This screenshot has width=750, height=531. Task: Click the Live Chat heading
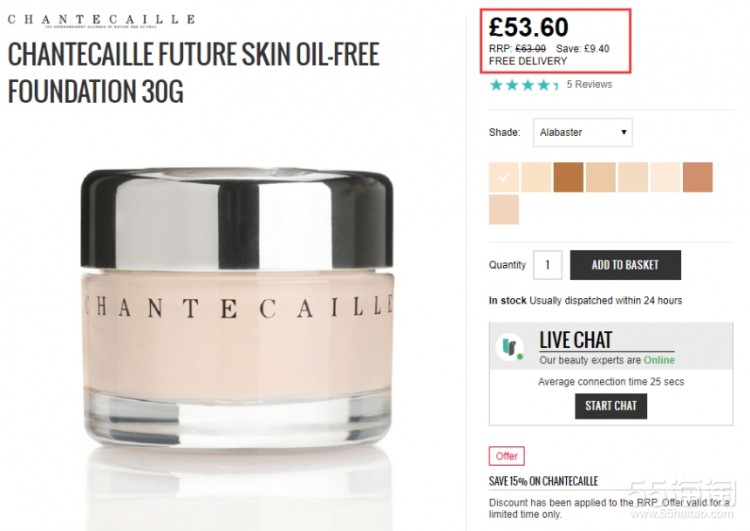click(575, 340)
